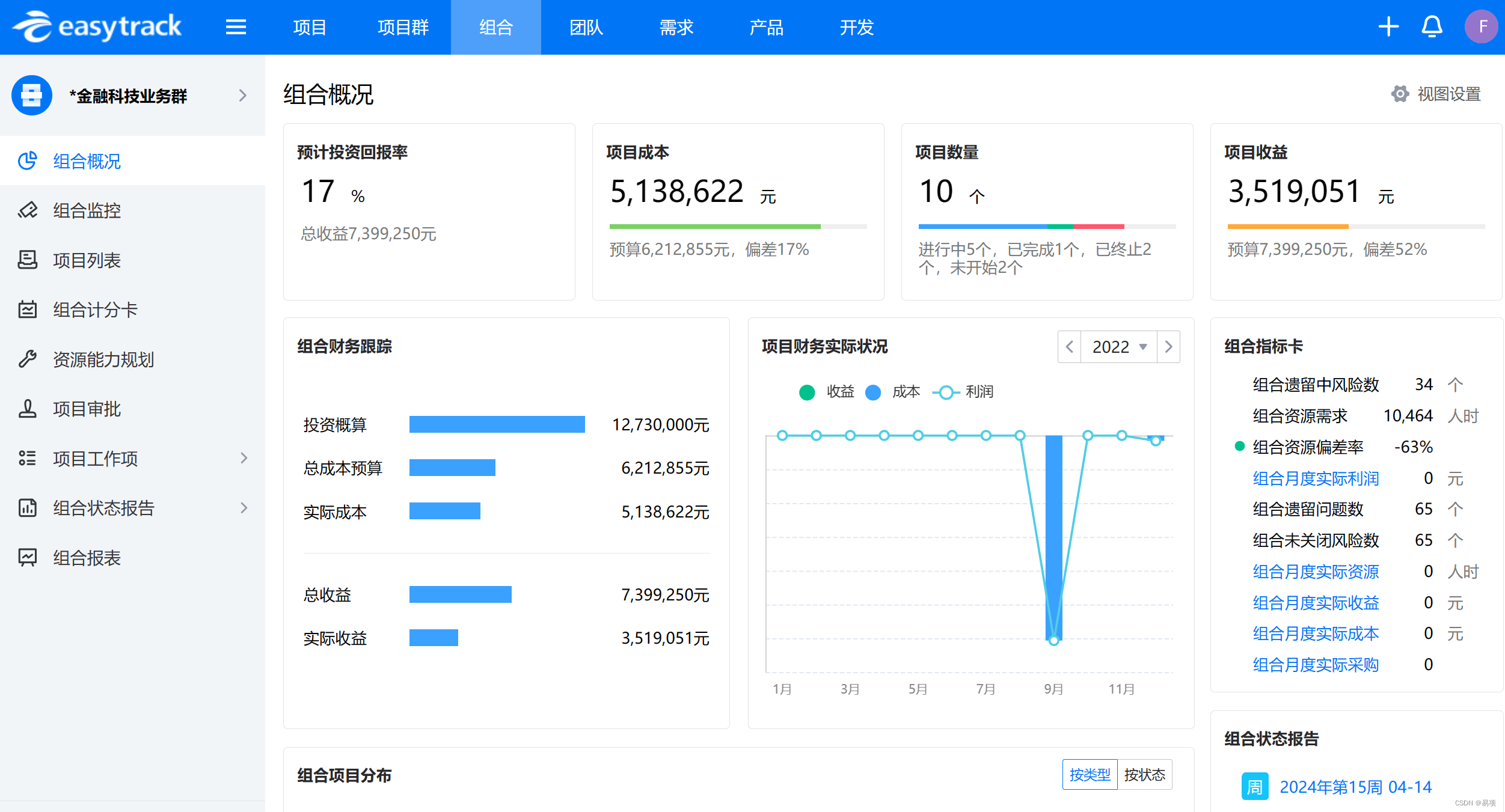Click the 实际成本 value 5,138,622元
This screenshot has width=1505, height=812.
click(x=665, y=511)
